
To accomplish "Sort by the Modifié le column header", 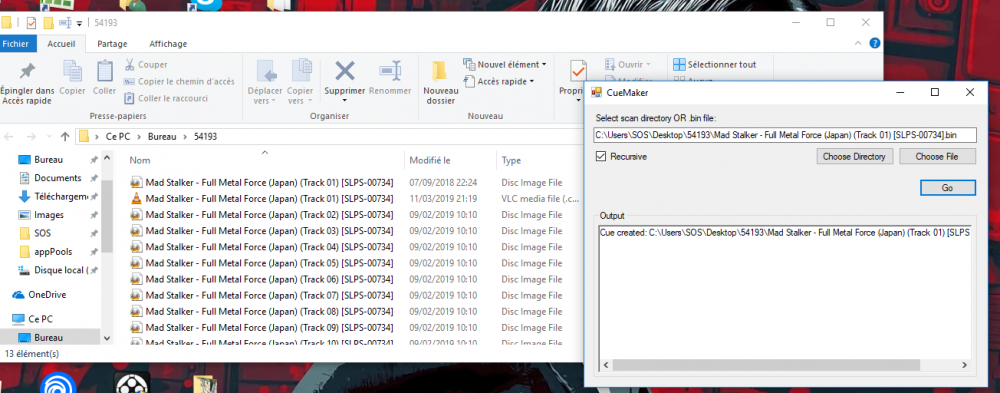I will (430, 160).
